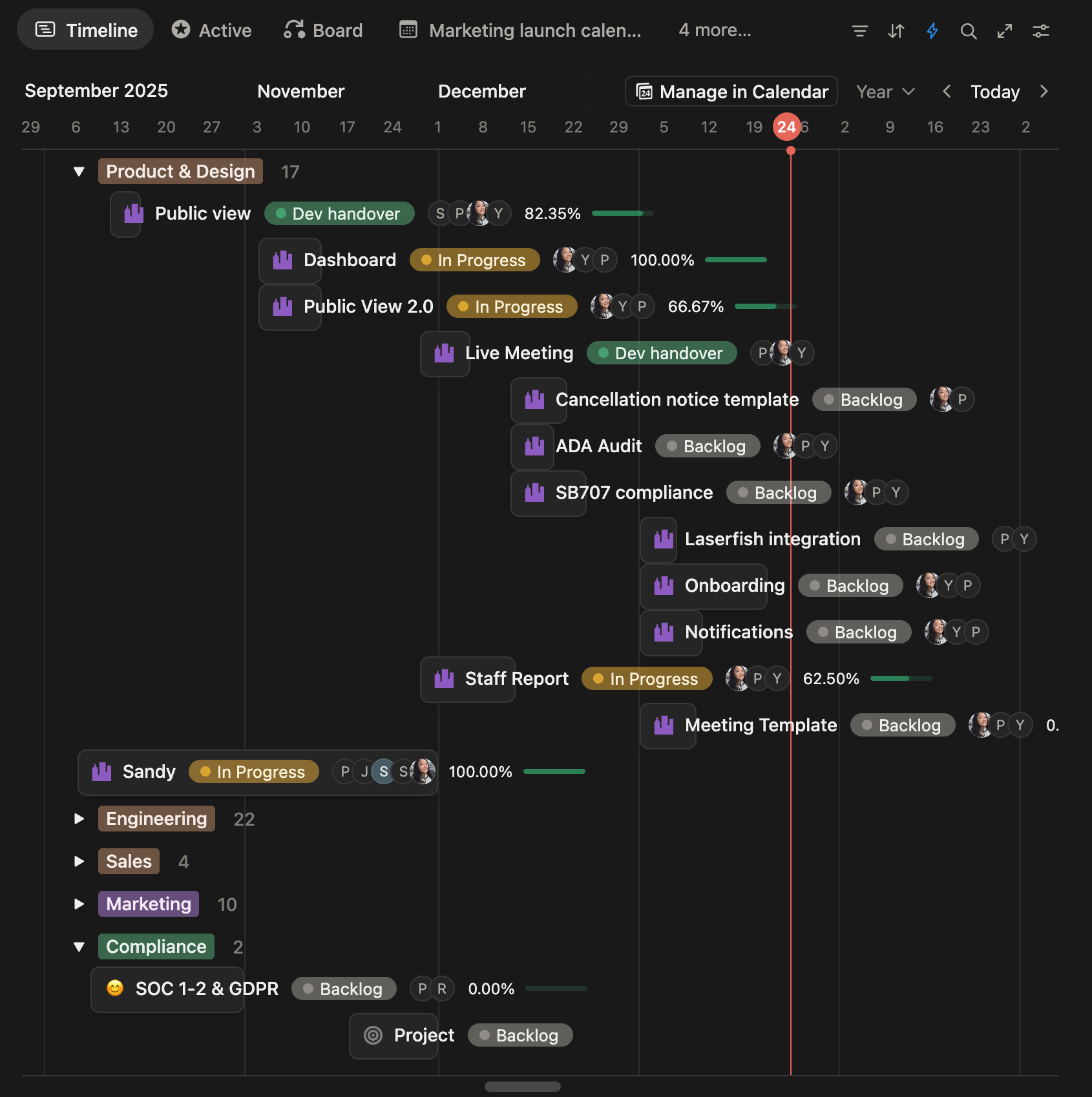Click the SOC 1-2 & GDPR emoji icon

tap(115, 988)
